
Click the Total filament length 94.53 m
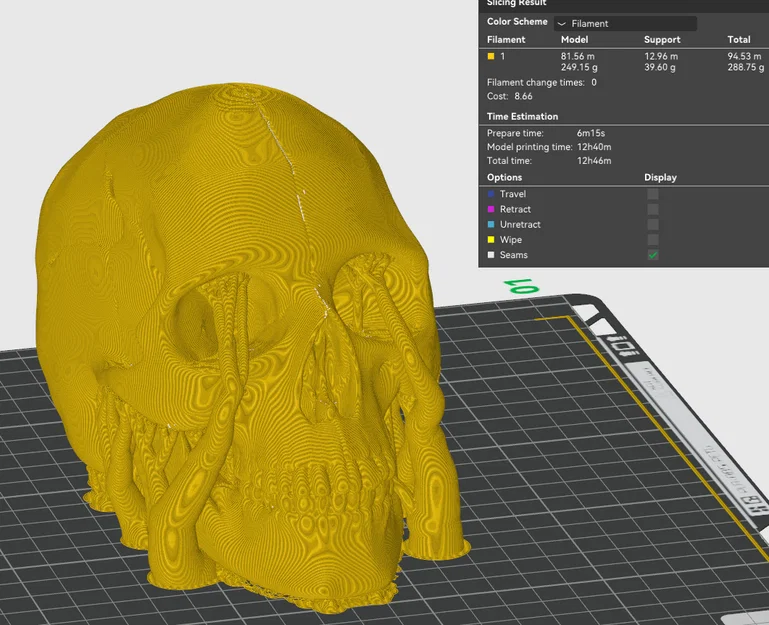(x=744, y=56)
